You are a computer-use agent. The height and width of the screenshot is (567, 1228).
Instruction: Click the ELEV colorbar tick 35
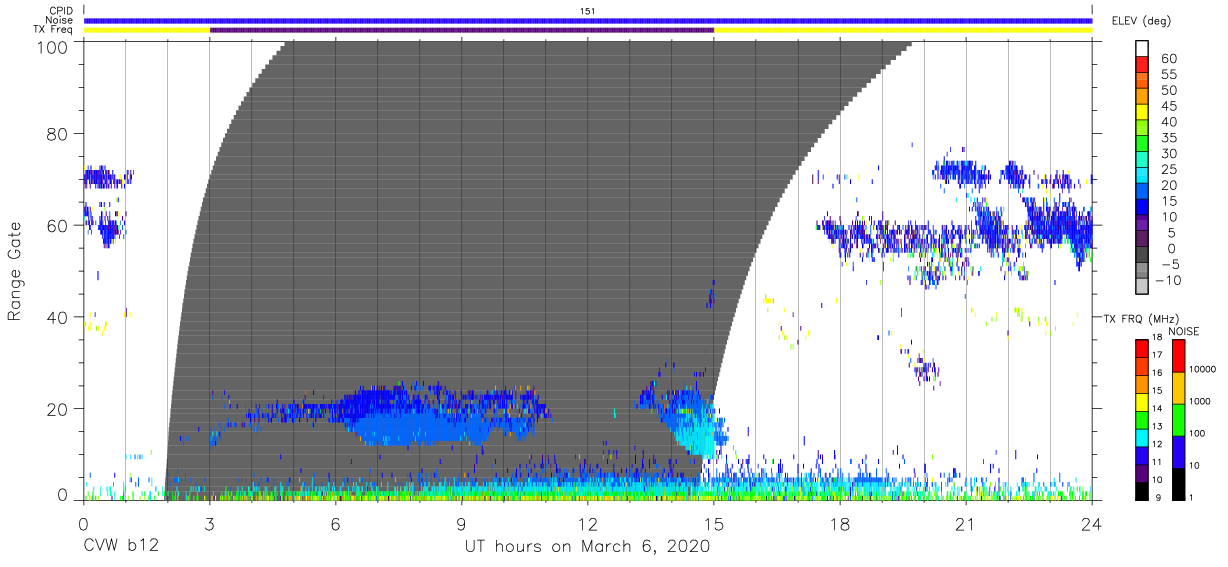tap(1169, 138)
